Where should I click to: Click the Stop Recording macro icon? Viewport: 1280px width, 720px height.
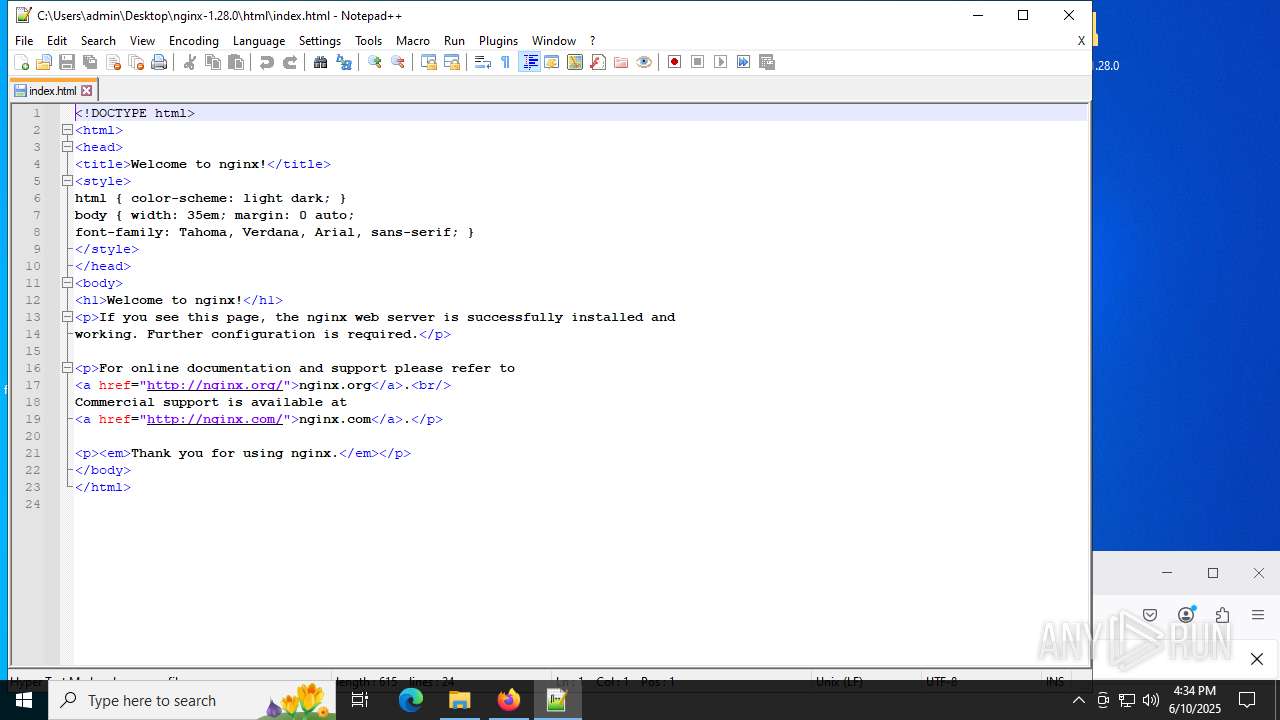(x=697, y=62)
